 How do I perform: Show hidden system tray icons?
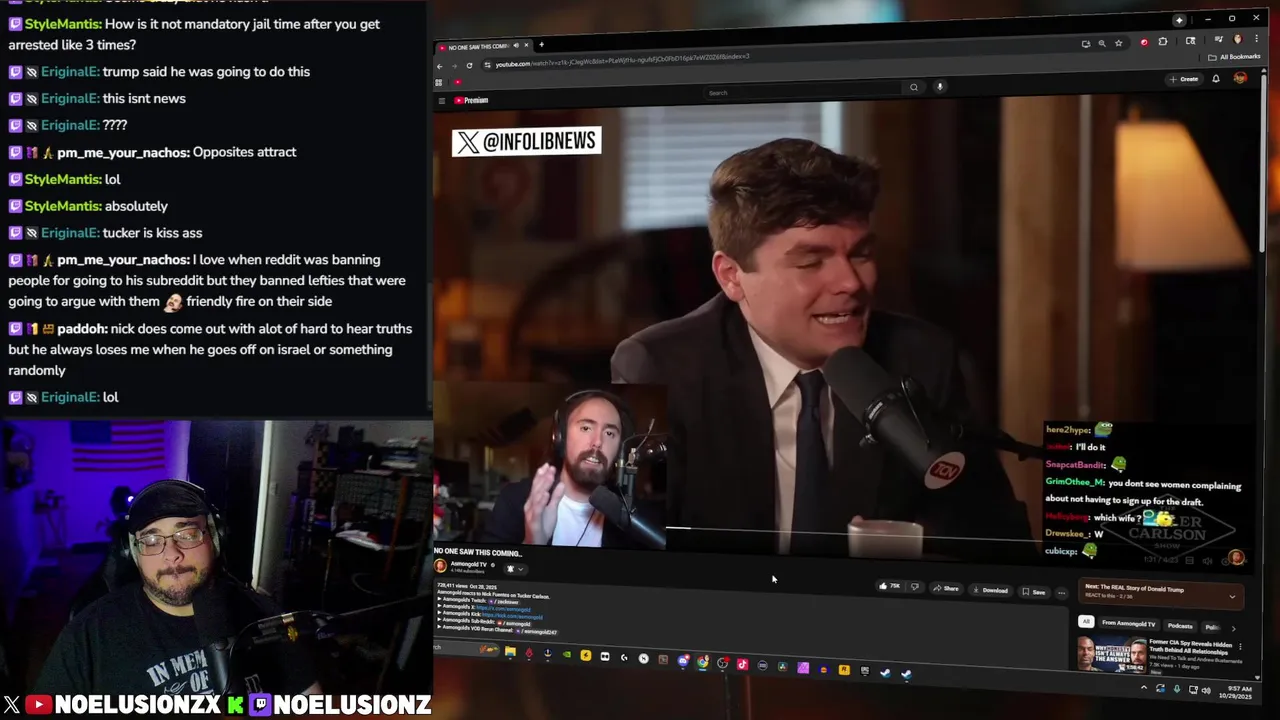1144,688
